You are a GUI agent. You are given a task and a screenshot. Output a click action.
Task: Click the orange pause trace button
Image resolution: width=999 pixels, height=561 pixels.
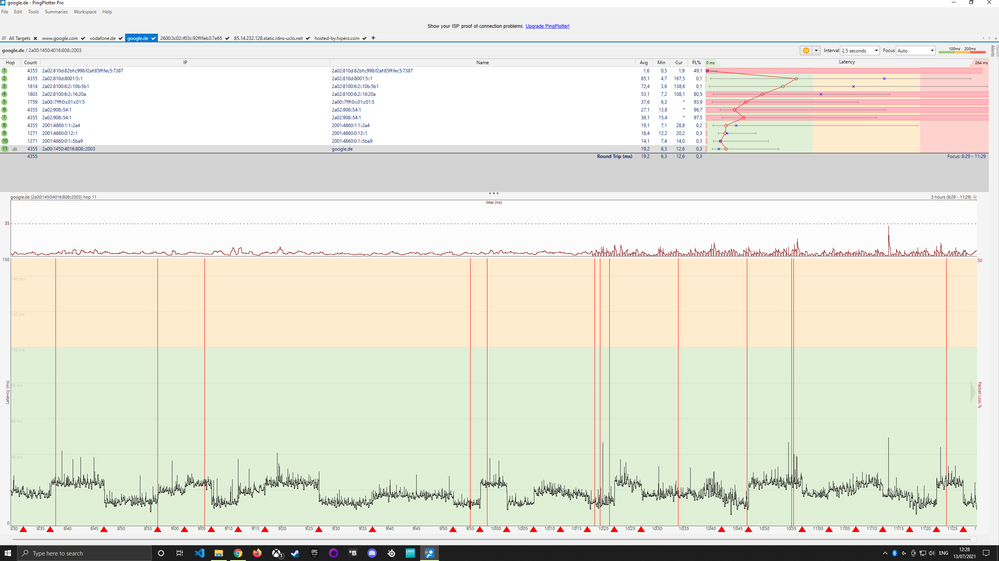(805, 50)
